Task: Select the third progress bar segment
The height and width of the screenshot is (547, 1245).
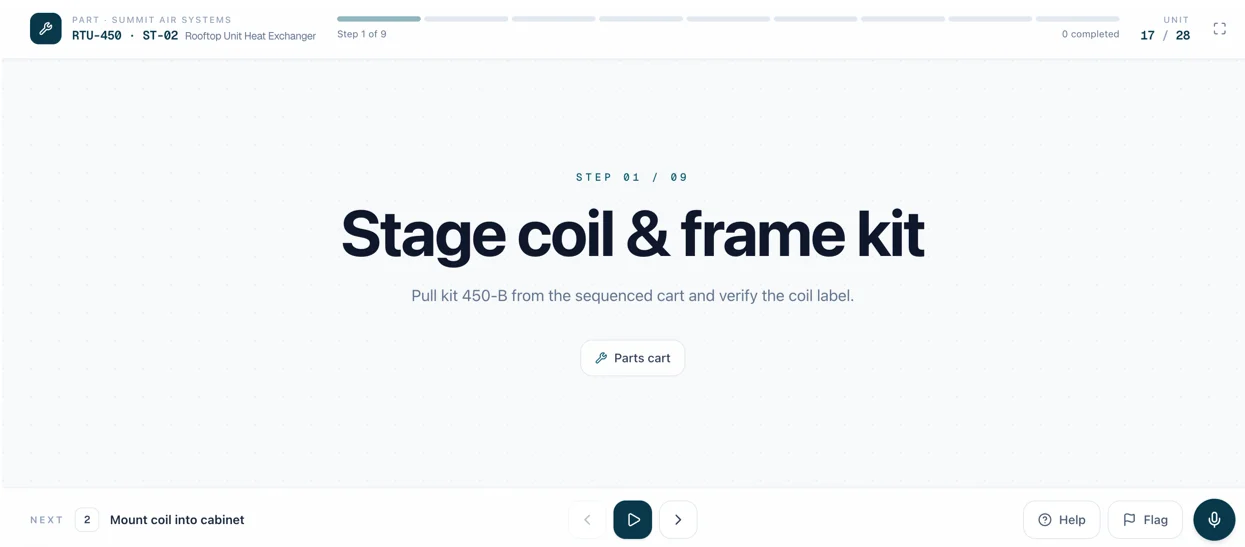Action: pos(553,19)
